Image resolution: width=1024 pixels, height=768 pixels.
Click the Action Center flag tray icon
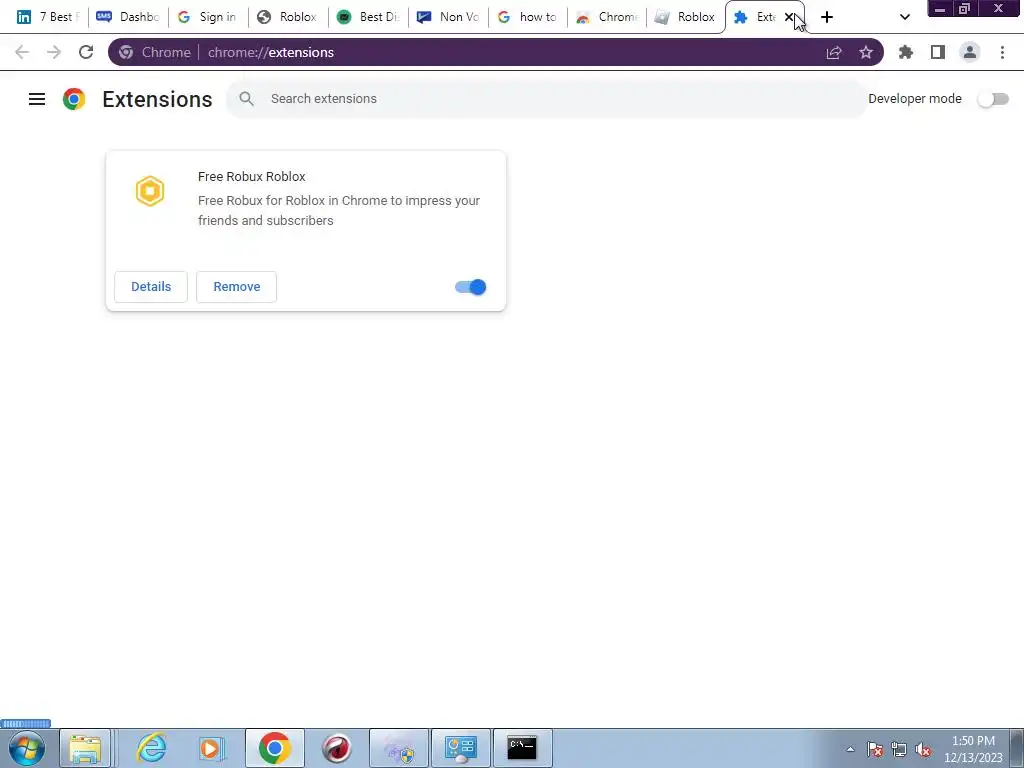click(875, 749)
